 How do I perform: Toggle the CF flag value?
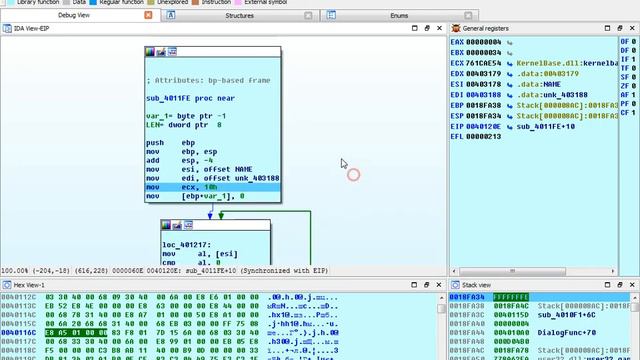[x=633, y=113]
